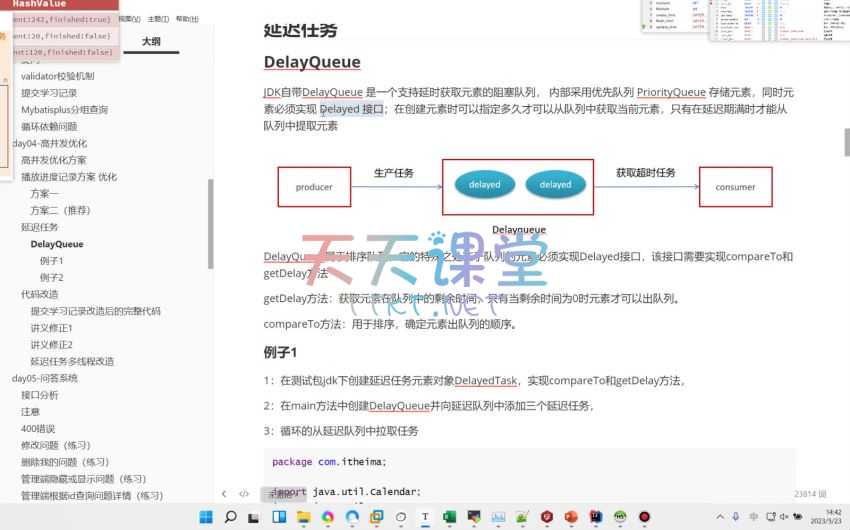This screenshot has height=530, width=850.
Task: Open the 主题(T) menu
Action: point(158,19)
